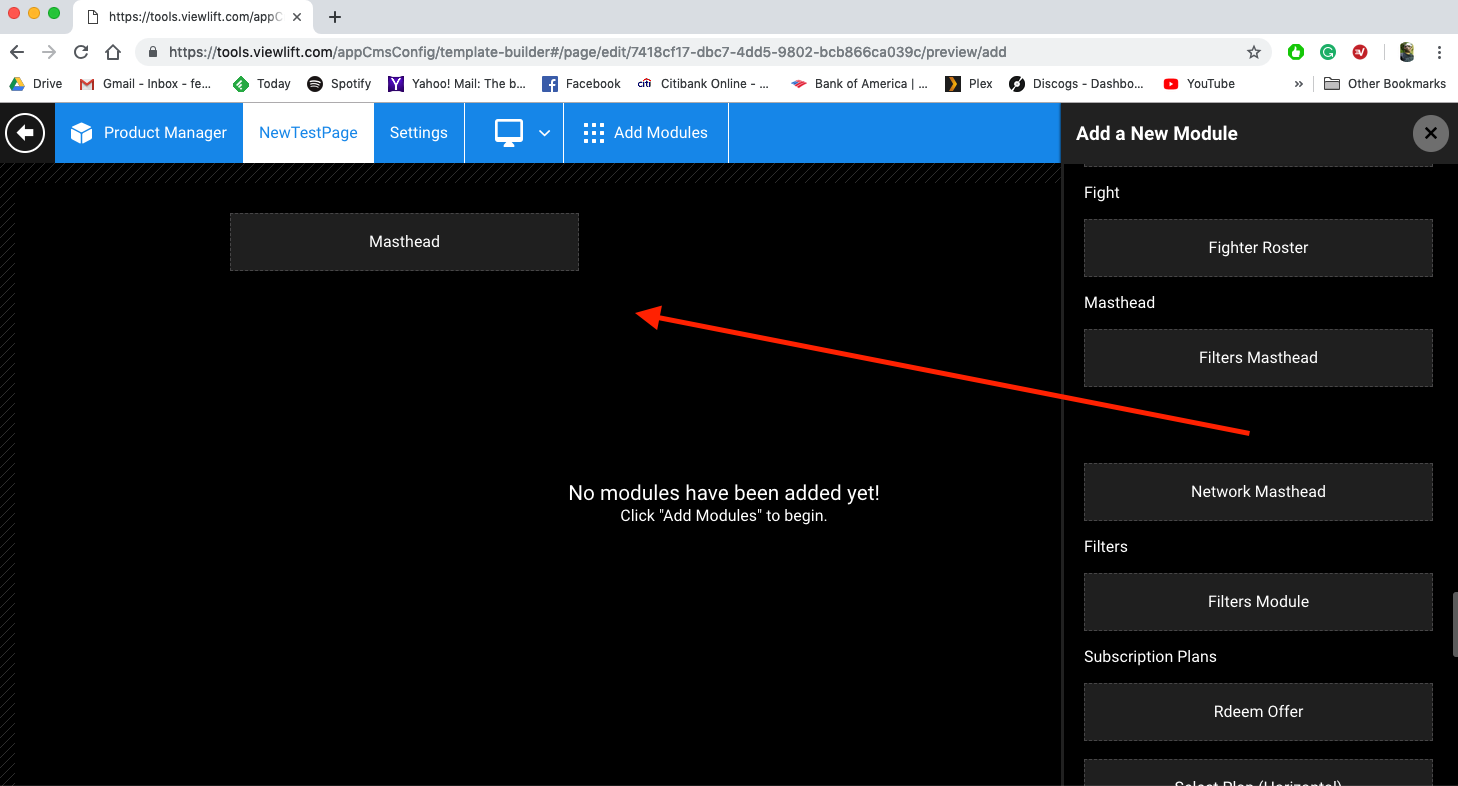
Task: Open the Drive bookmark
Action: pos(36,84)
